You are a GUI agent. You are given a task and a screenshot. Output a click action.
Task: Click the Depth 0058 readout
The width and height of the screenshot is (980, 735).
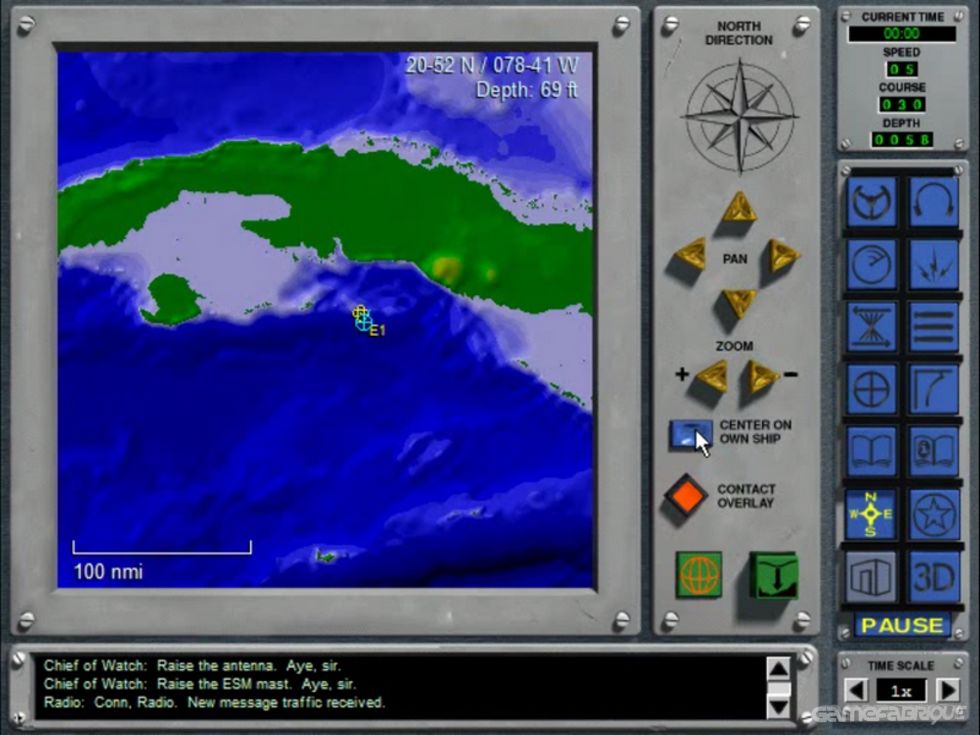902,140
